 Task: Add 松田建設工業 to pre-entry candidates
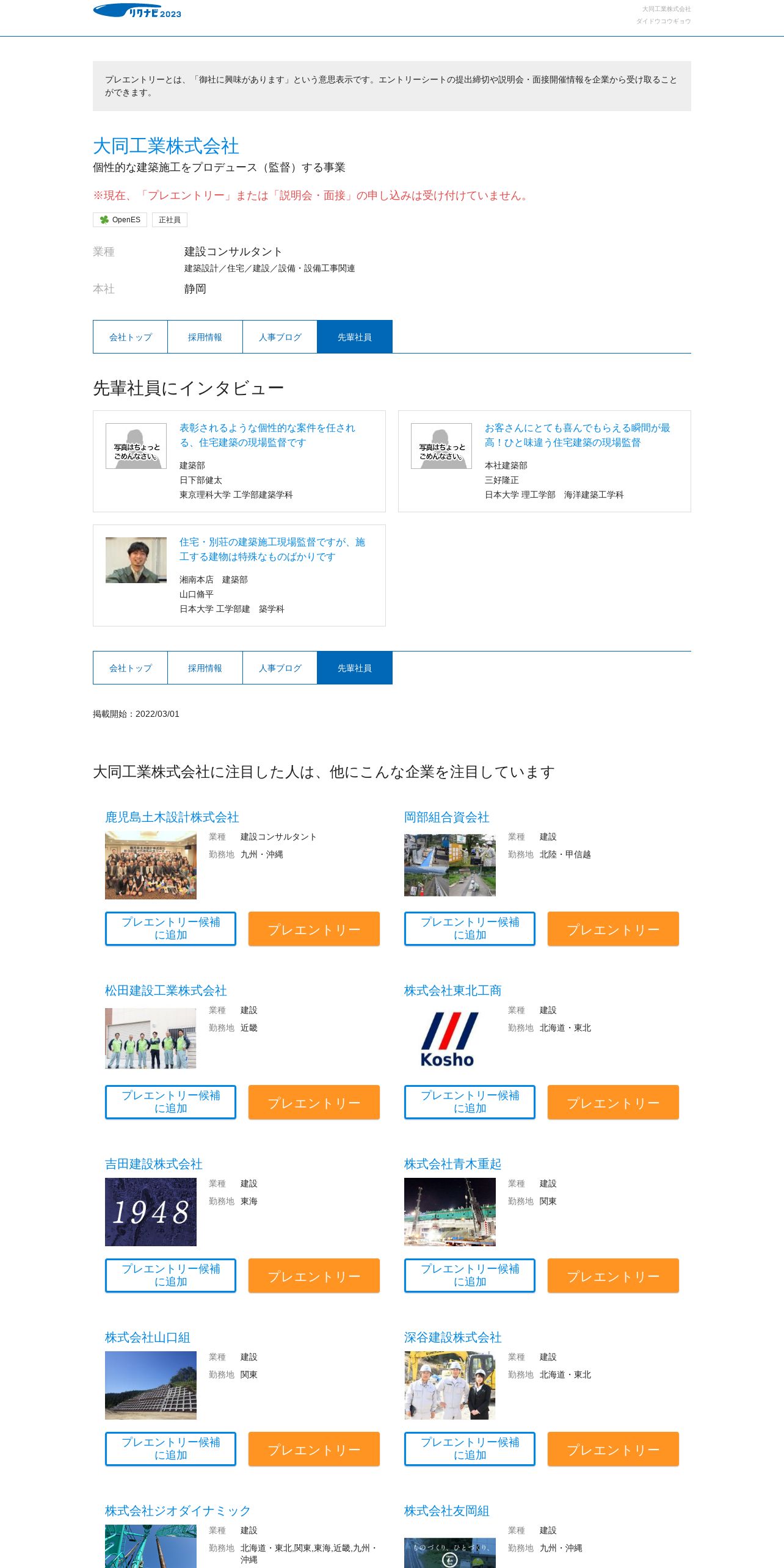click(170, 1102)
